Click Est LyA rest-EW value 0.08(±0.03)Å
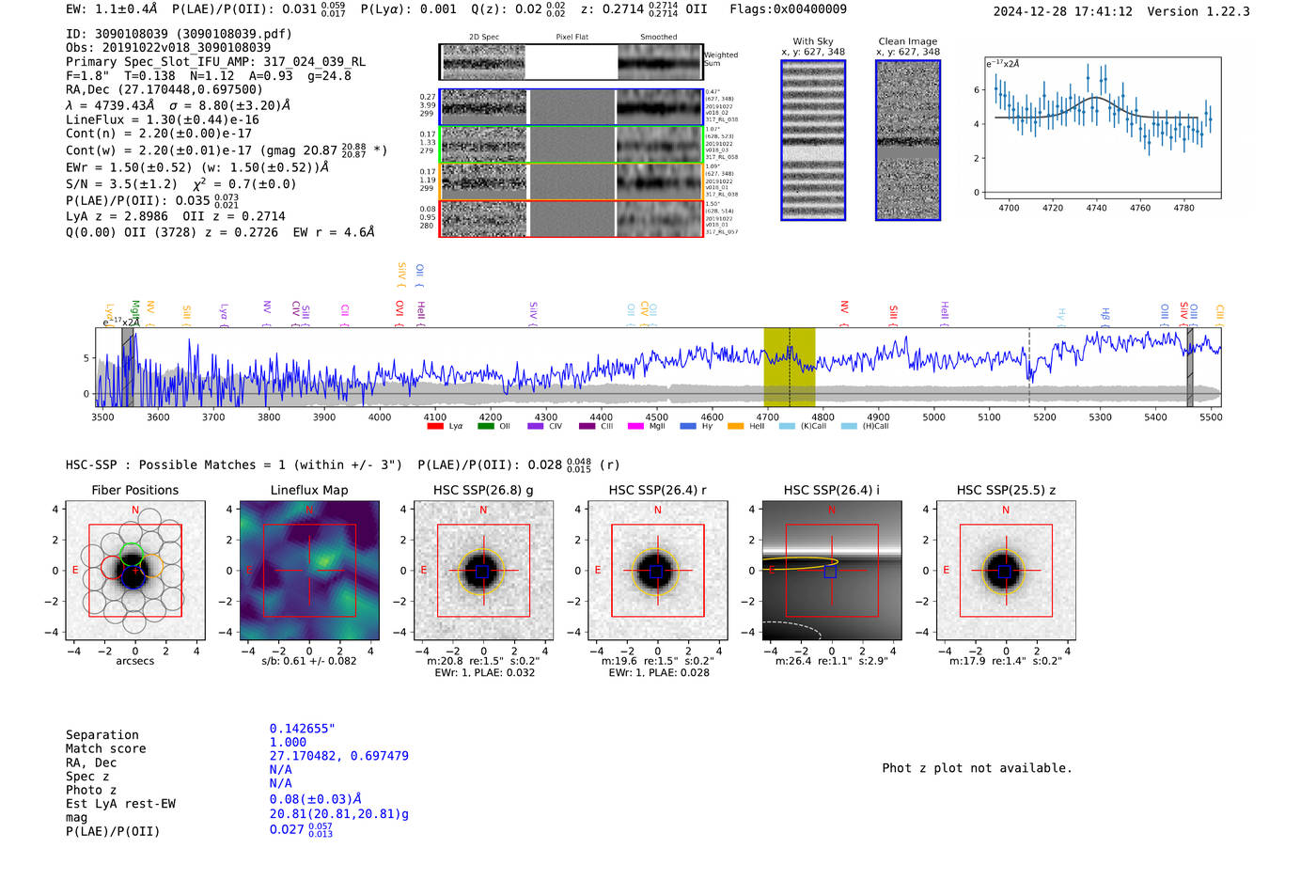Viewport: 1316px width, 896px height. (x=316, y=799)
